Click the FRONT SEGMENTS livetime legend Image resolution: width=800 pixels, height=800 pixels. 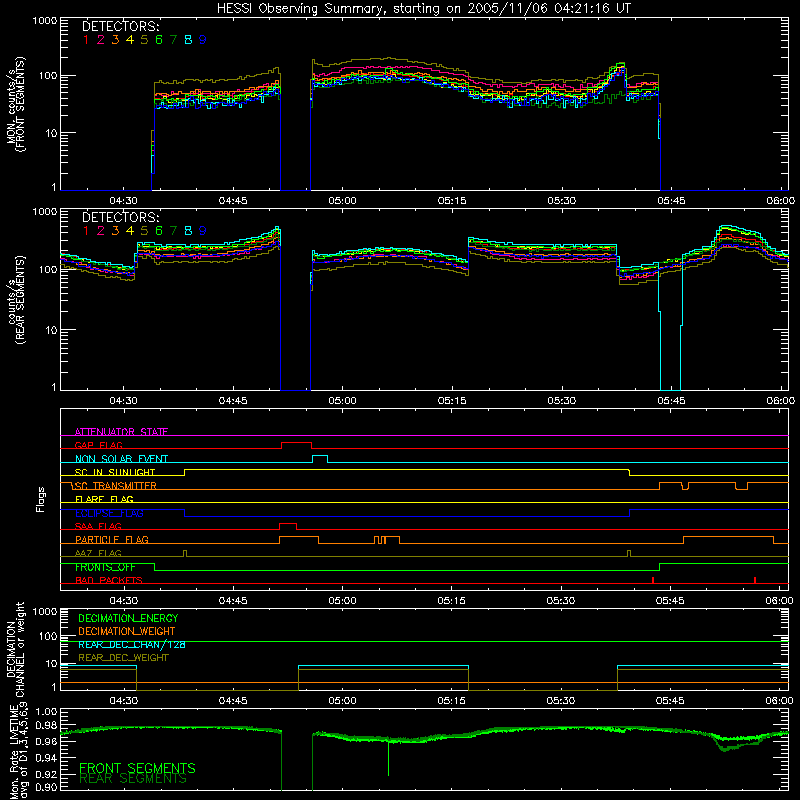[x=137, y=768]
